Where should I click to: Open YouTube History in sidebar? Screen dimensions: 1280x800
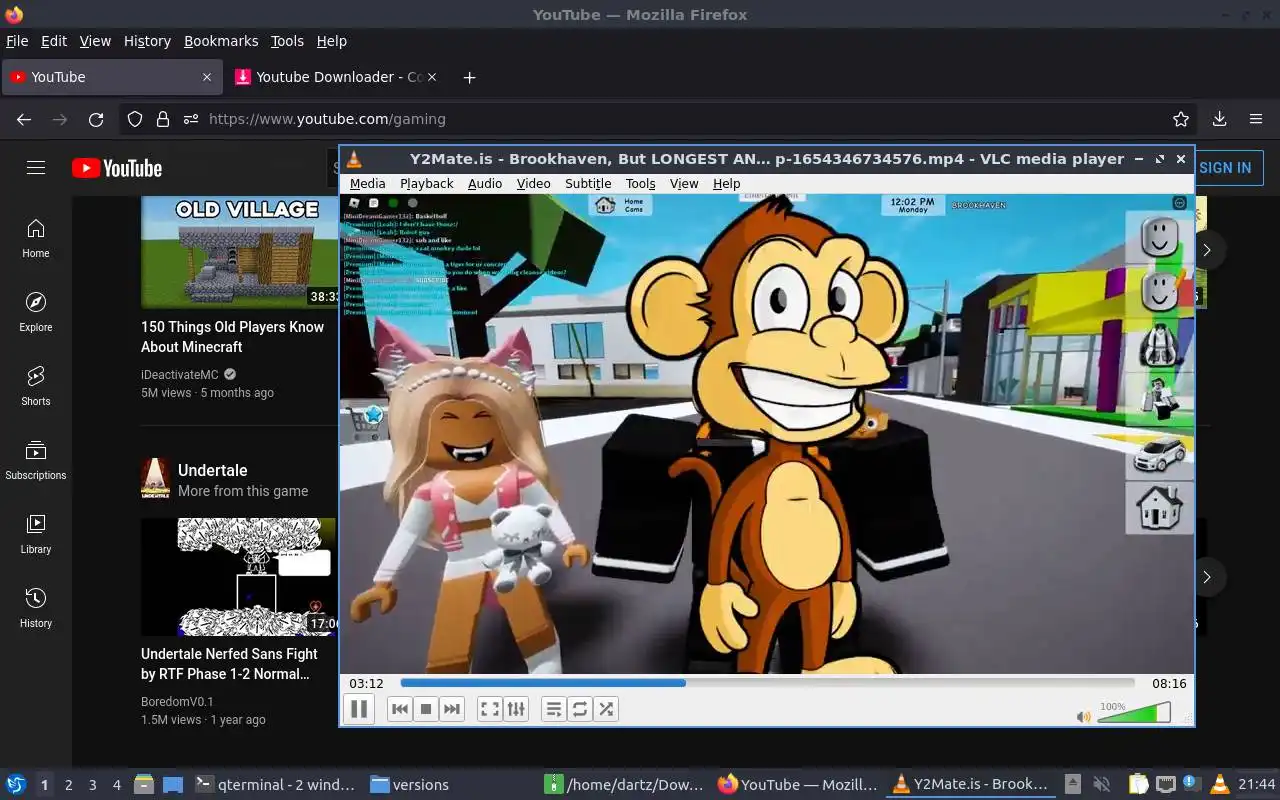click(x=36, y=609)
